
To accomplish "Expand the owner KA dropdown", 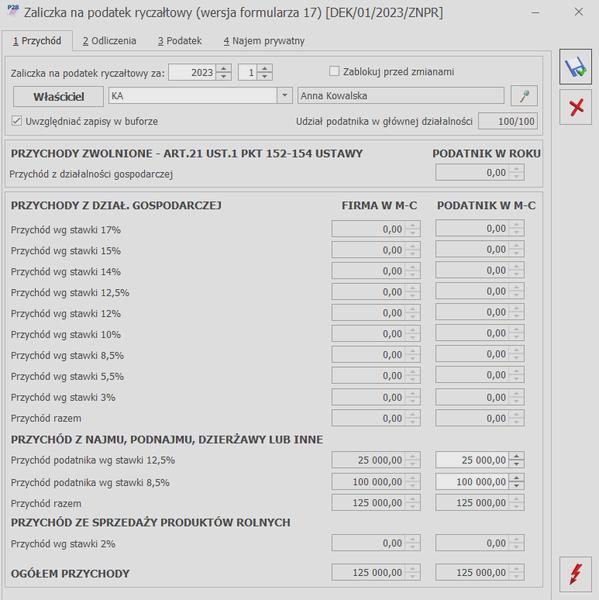I will (x=284, y=95).
